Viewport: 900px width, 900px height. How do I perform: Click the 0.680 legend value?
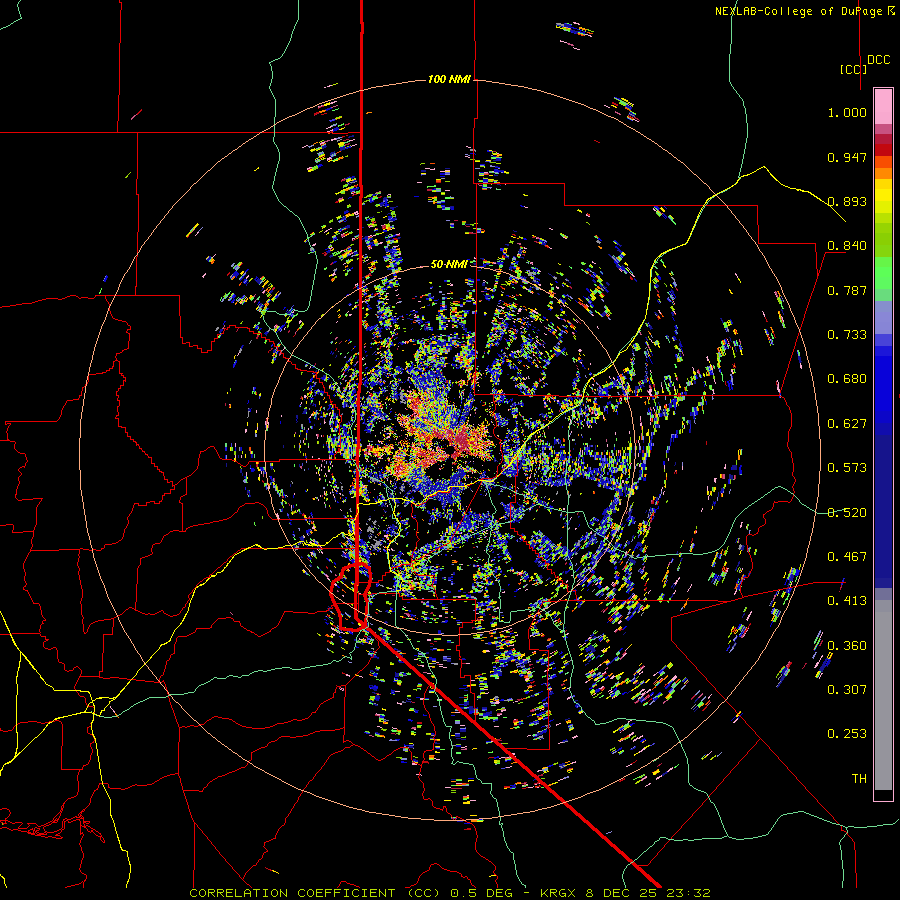[847, 379]
